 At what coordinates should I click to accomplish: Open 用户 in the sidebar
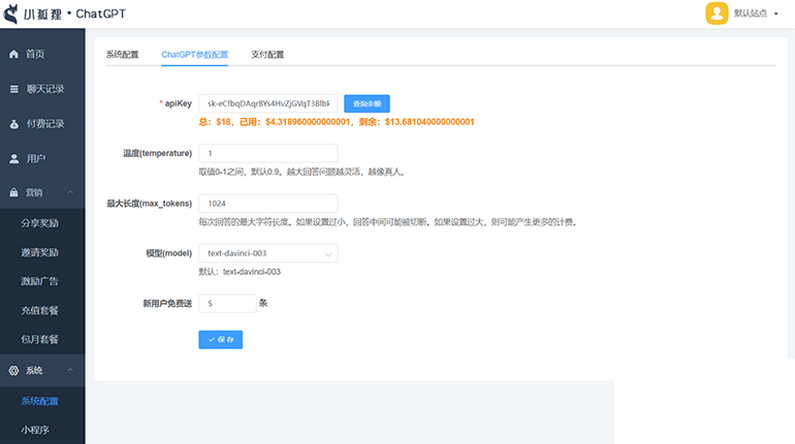tap(35, 159)
